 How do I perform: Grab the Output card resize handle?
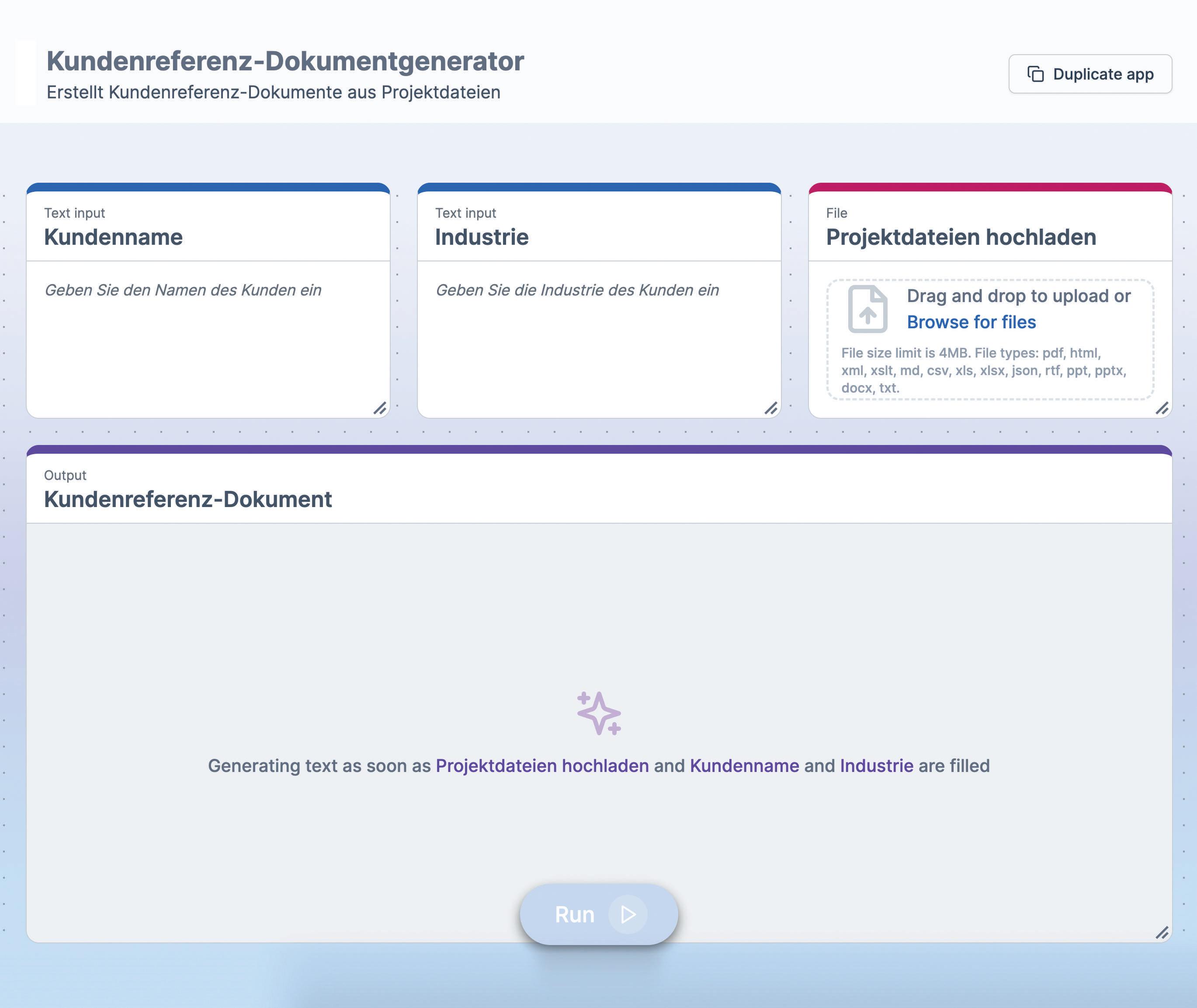[x=1162, y=932]
